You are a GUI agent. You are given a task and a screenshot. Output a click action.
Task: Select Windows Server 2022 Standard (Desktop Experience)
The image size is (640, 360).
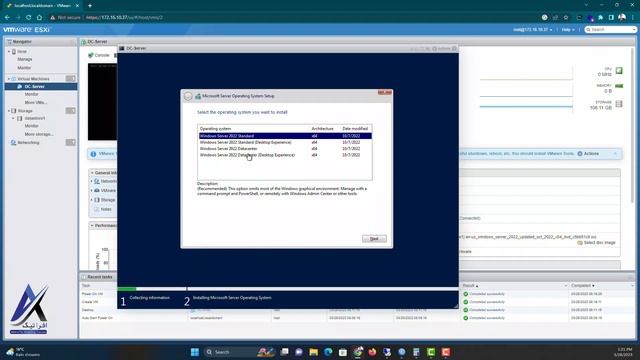(x=285, y=142)
